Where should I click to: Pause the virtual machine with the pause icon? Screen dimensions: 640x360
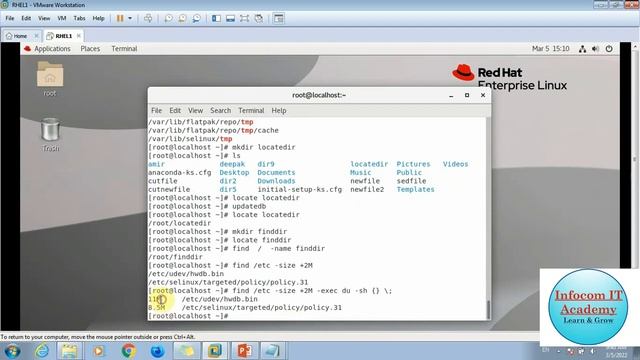click(120, 18)
